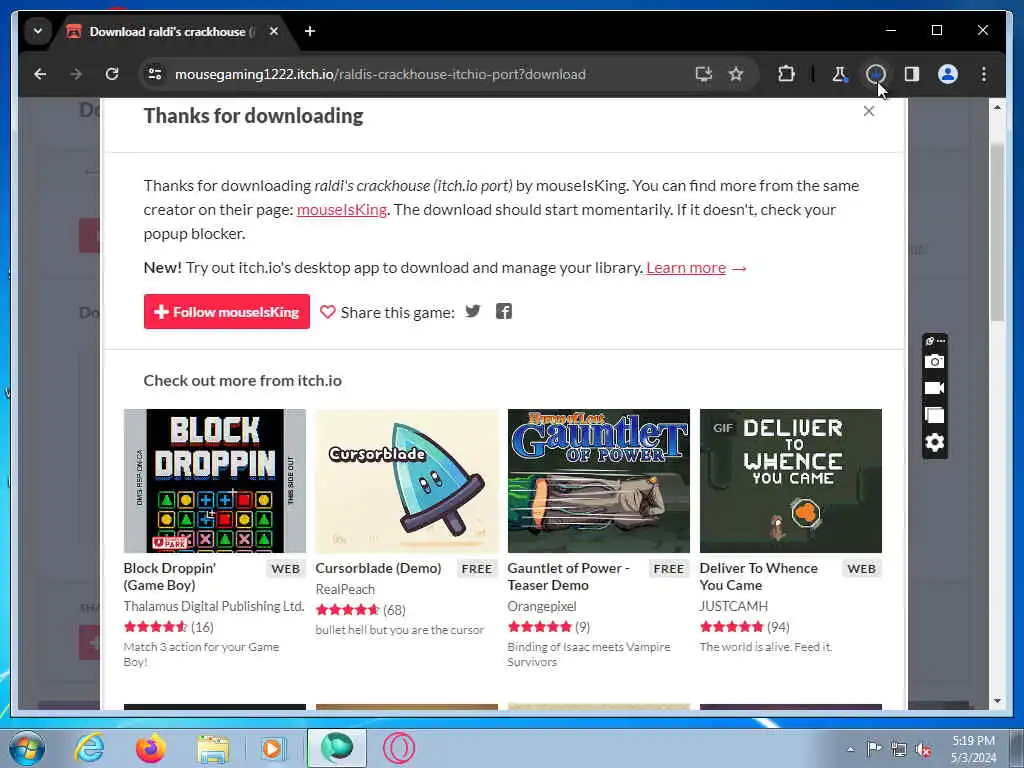Image resolution: width=1024 pixels, height=768 pixels.
Task: Follow the Learn more link
Action: [x=686, y=268]
